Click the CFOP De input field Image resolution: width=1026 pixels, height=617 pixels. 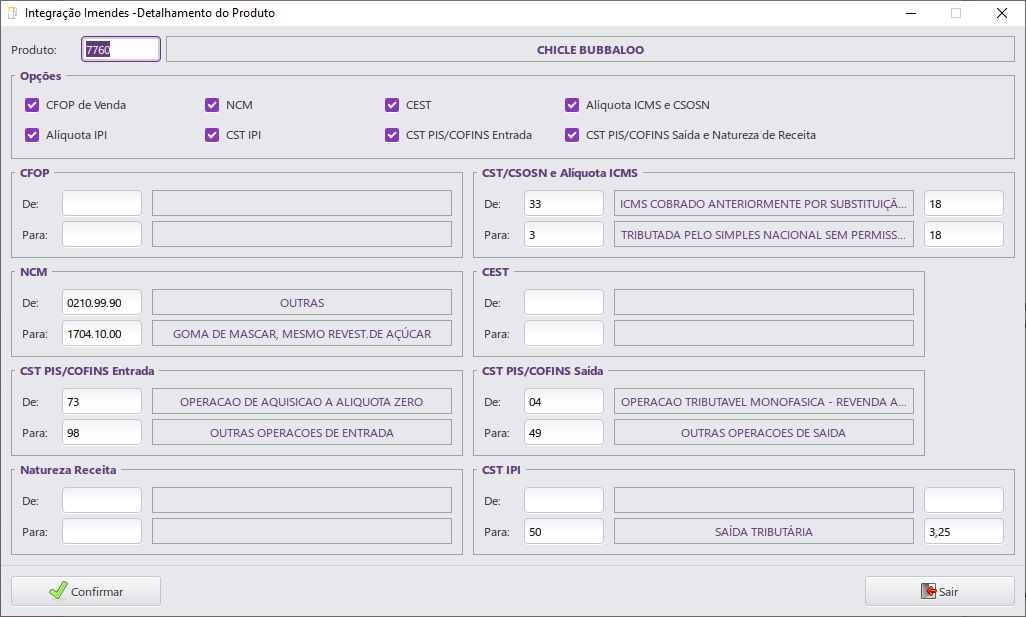[102, 204]
